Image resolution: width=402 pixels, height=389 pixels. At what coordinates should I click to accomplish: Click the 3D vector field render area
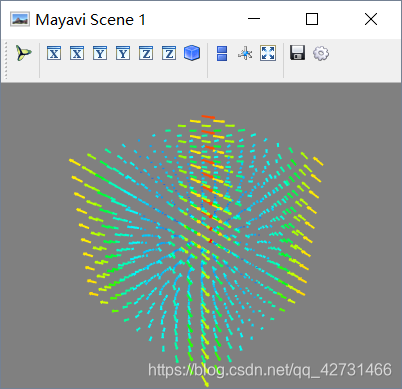(201, 236)
